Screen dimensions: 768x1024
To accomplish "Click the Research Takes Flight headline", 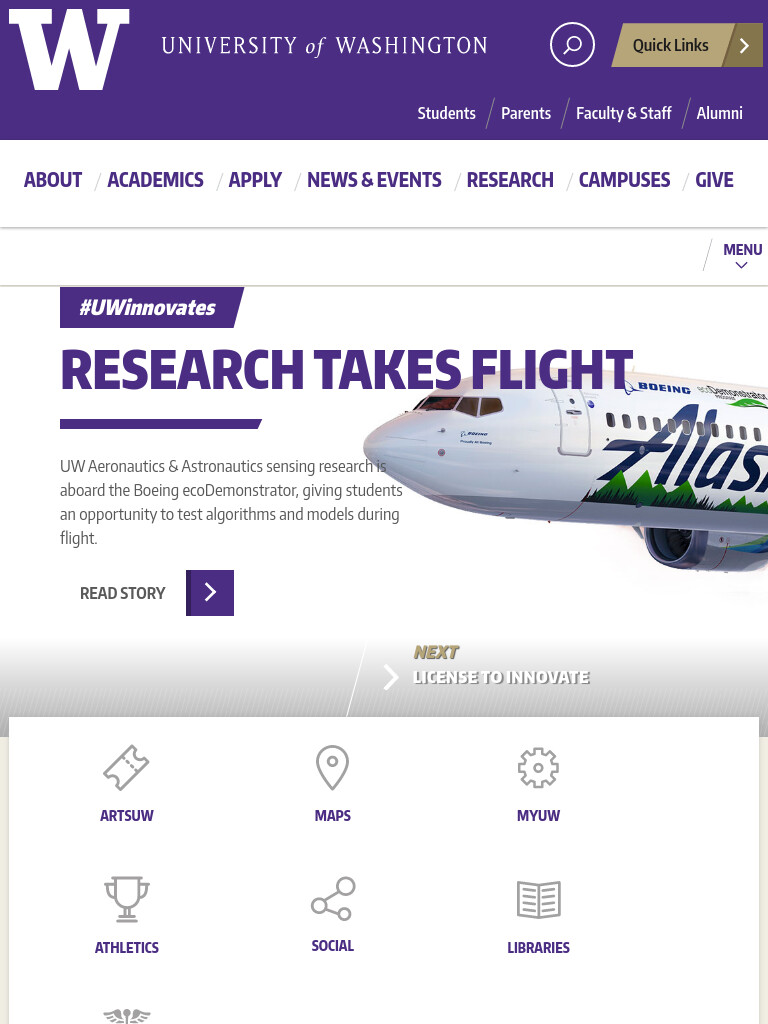I will (347, 370).
